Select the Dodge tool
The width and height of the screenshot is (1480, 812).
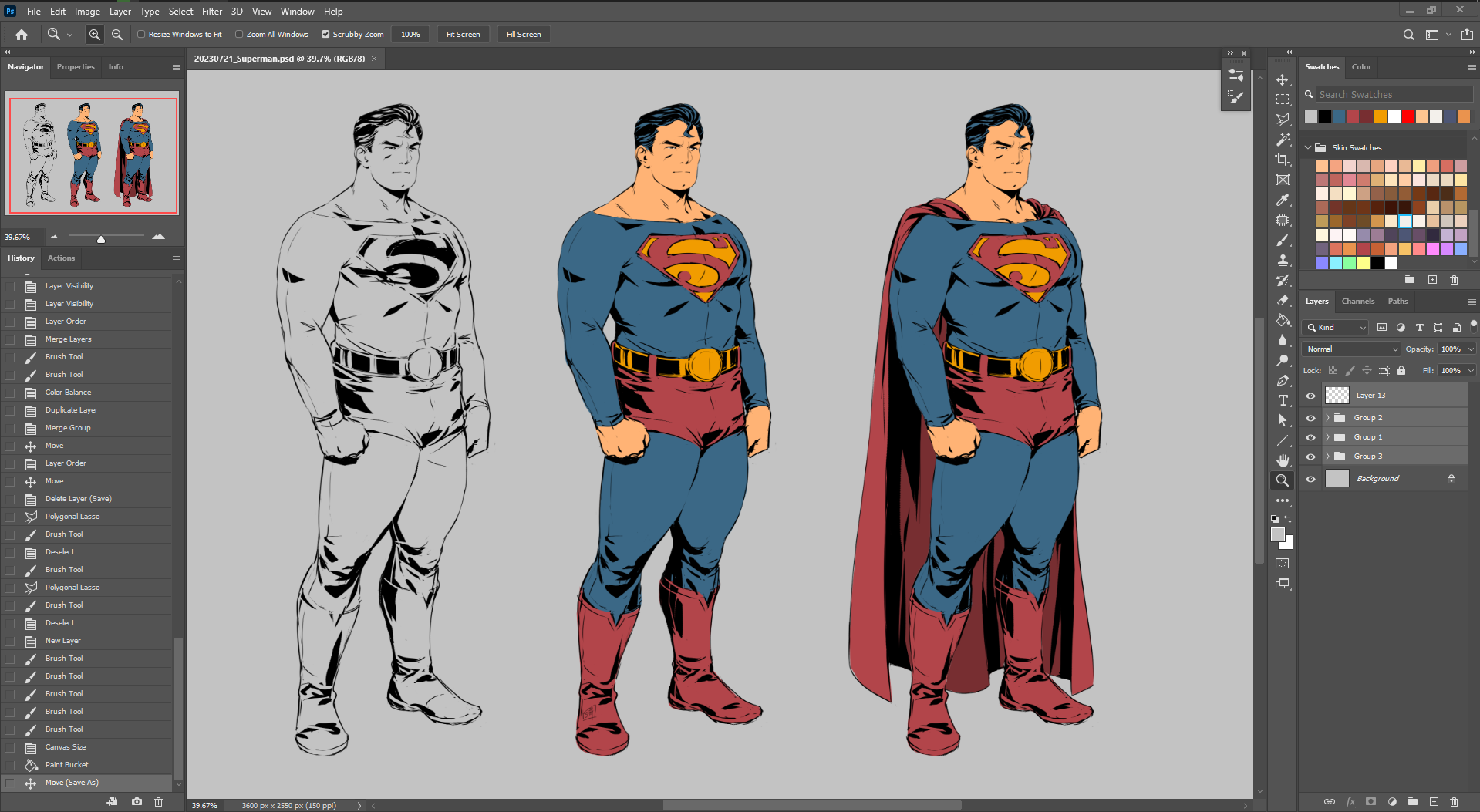1282,360
